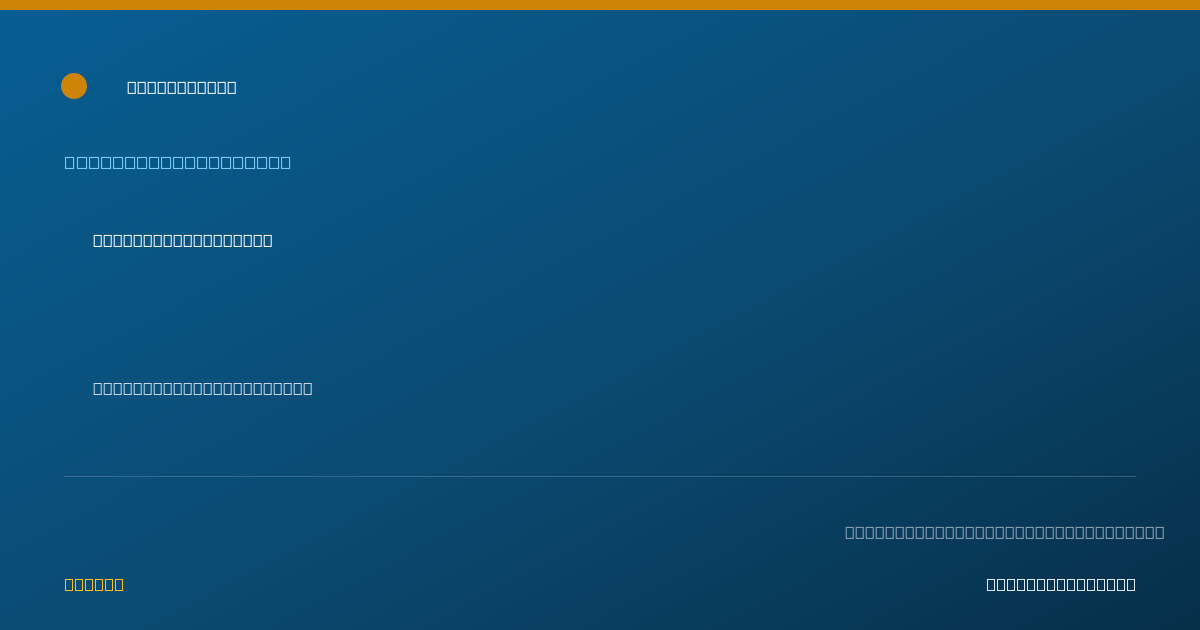1200x630 pixels.
Task: Click the last character of the long gray footer line
Action: [x=1160, y=532]
